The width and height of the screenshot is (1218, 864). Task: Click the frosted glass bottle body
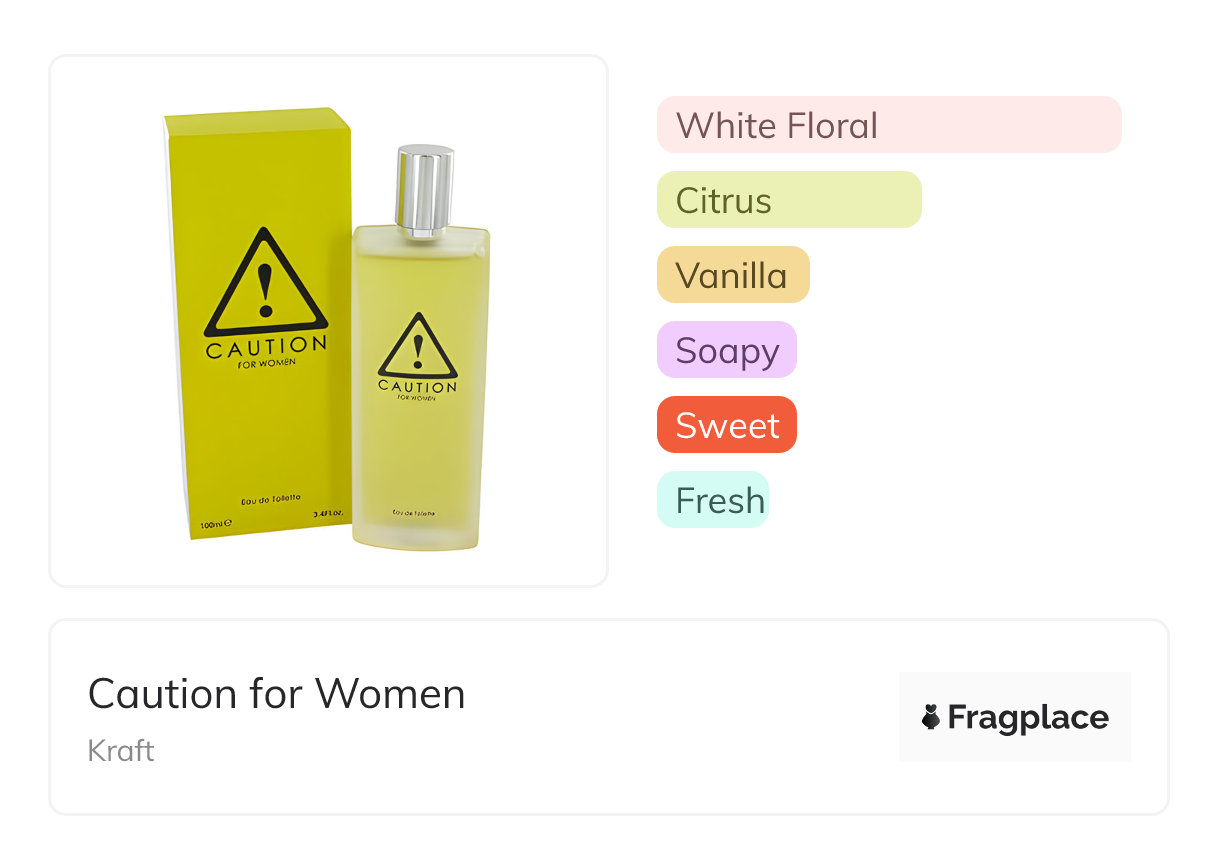click(x=421, y=390)
